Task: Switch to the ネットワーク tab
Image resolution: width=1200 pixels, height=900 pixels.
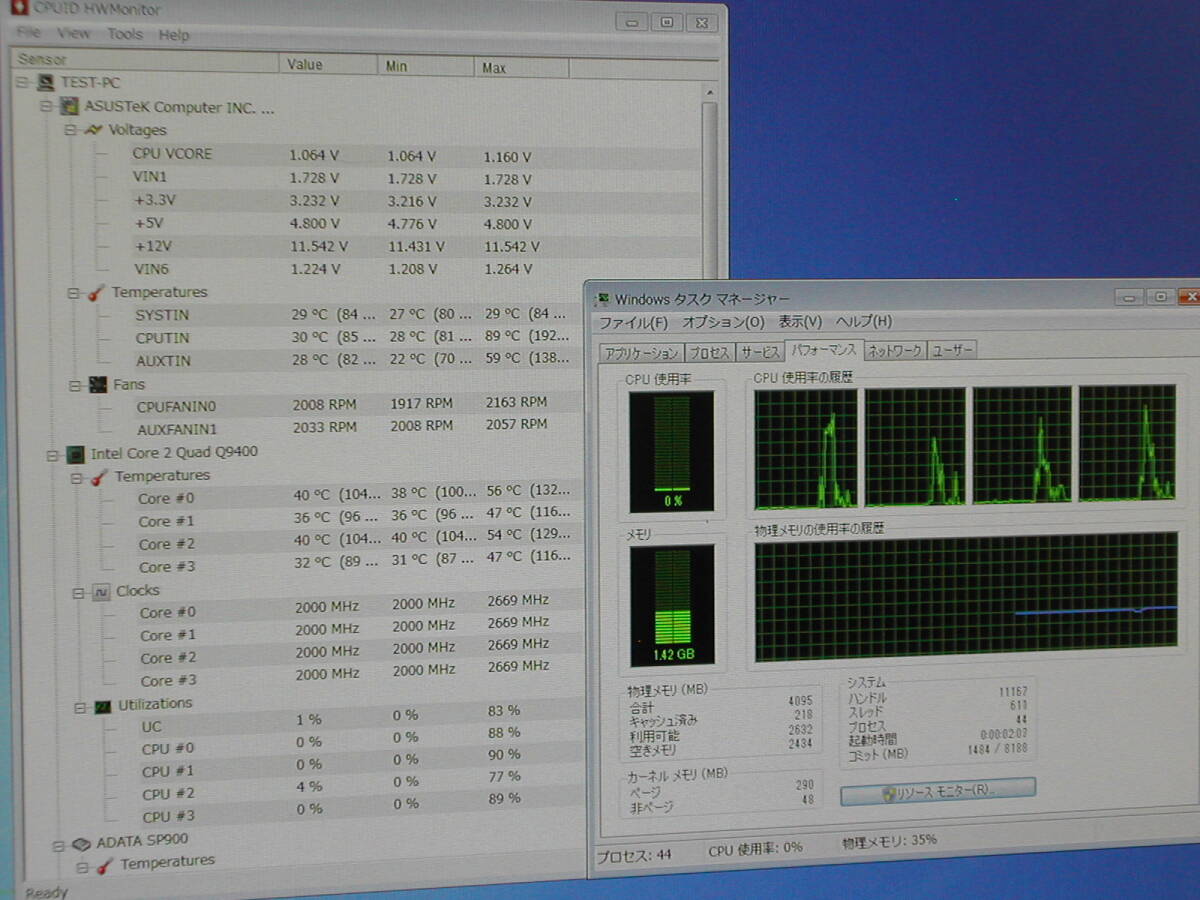Action: pyautogui.click(x=894, y=350)
